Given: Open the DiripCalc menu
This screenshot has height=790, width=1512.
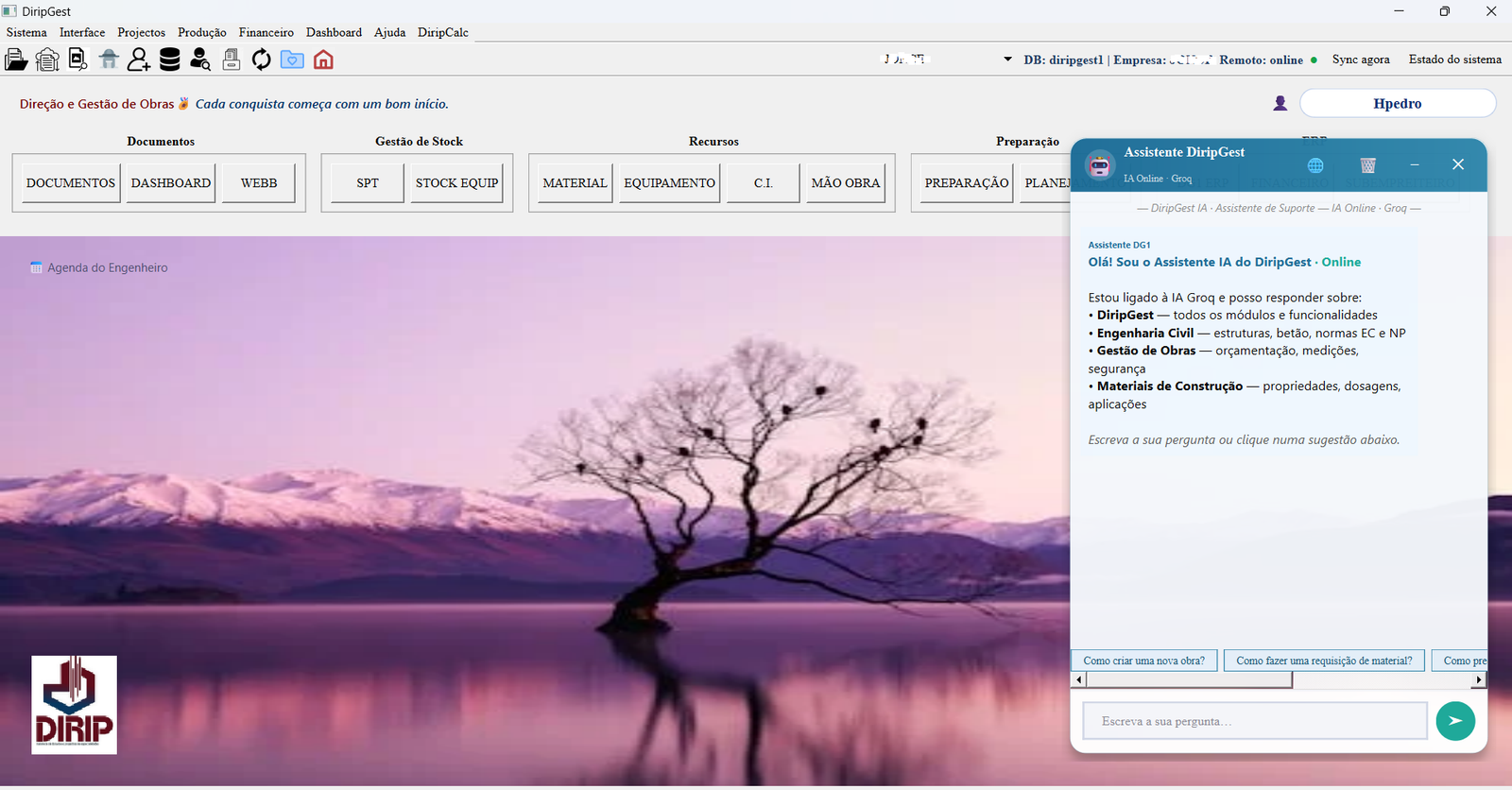Looking at the screenshot, I should (443, 32).
